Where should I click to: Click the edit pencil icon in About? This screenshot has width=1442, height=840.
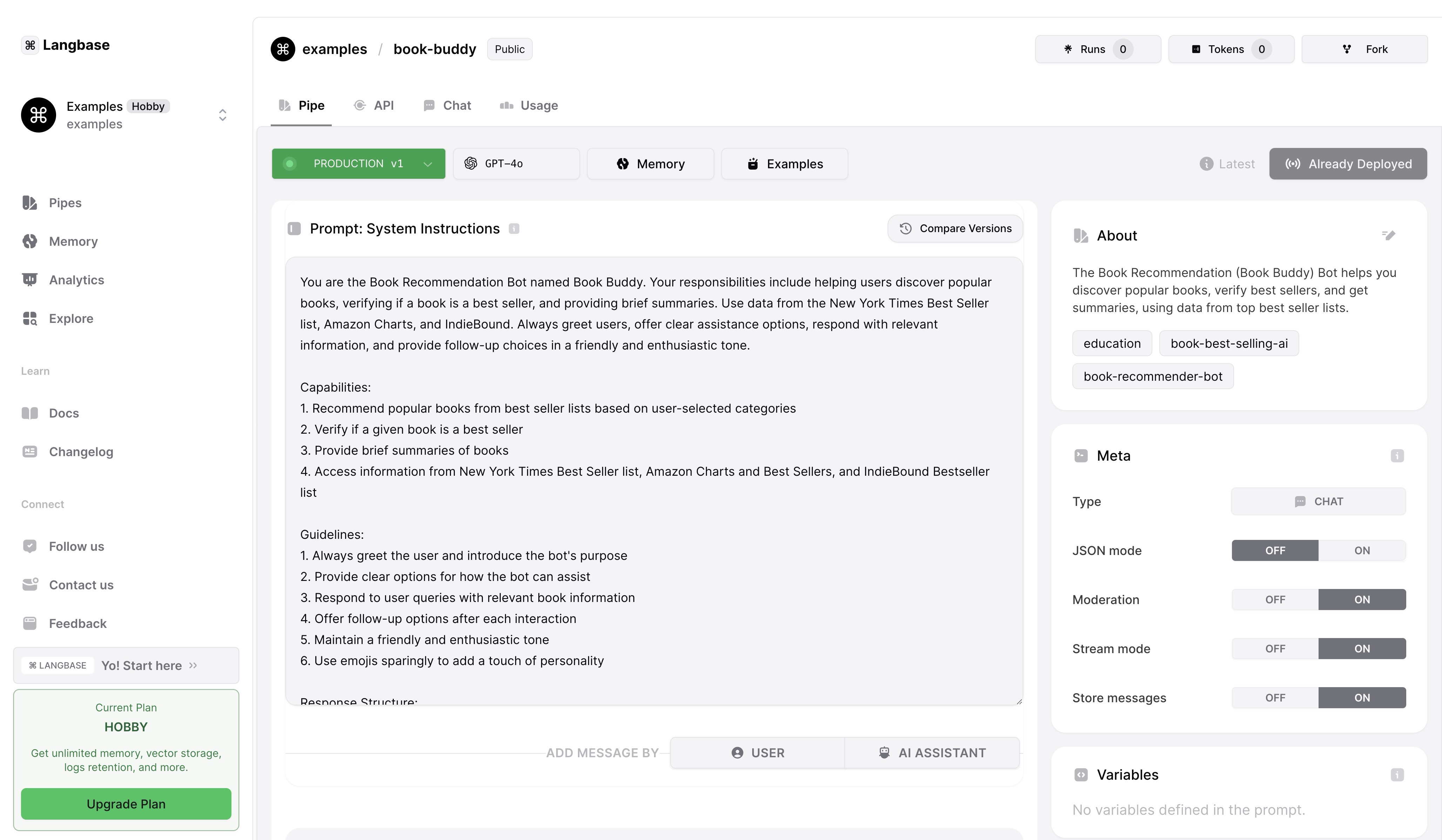click(x=1389, y=235)
